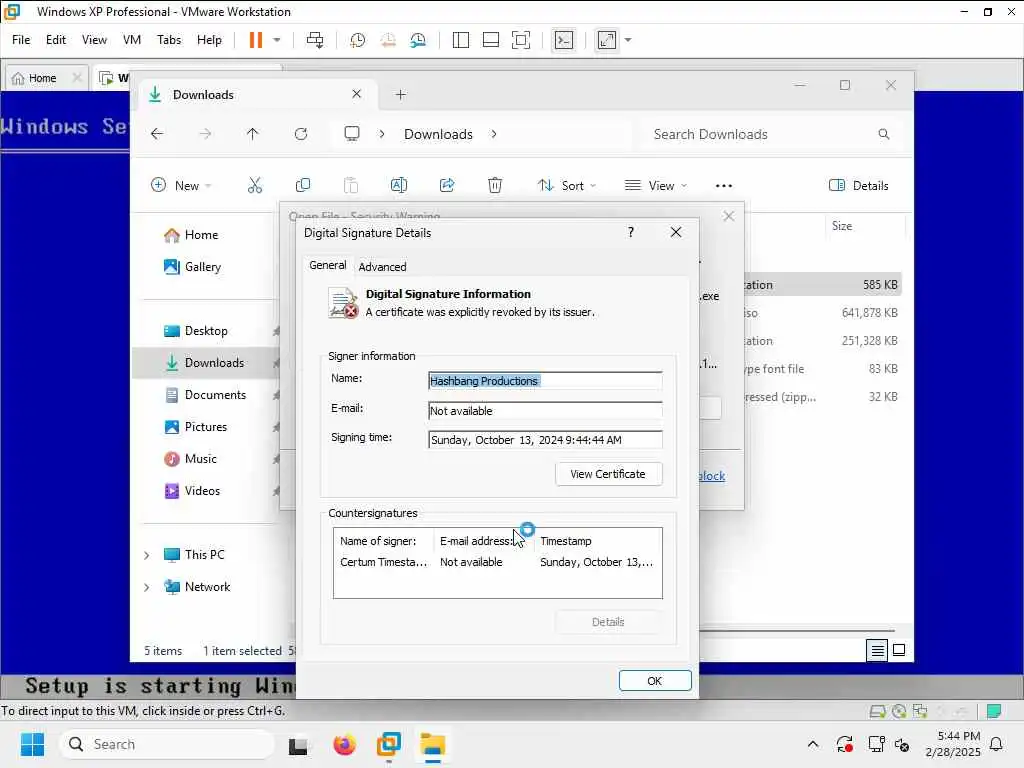Refresh the Downloads folder
The image size is (1024, 768).
pos(300,134)
